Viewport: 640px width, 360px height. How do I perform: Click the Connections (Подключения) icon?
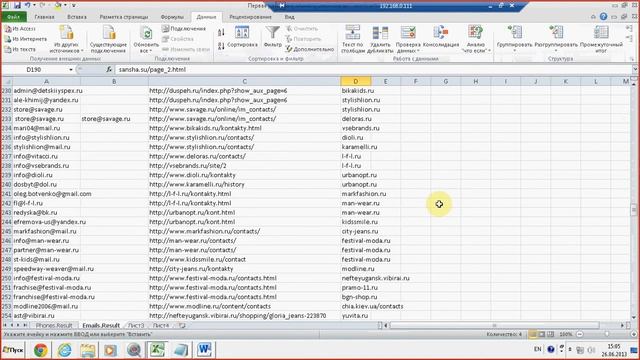(165, 29)
